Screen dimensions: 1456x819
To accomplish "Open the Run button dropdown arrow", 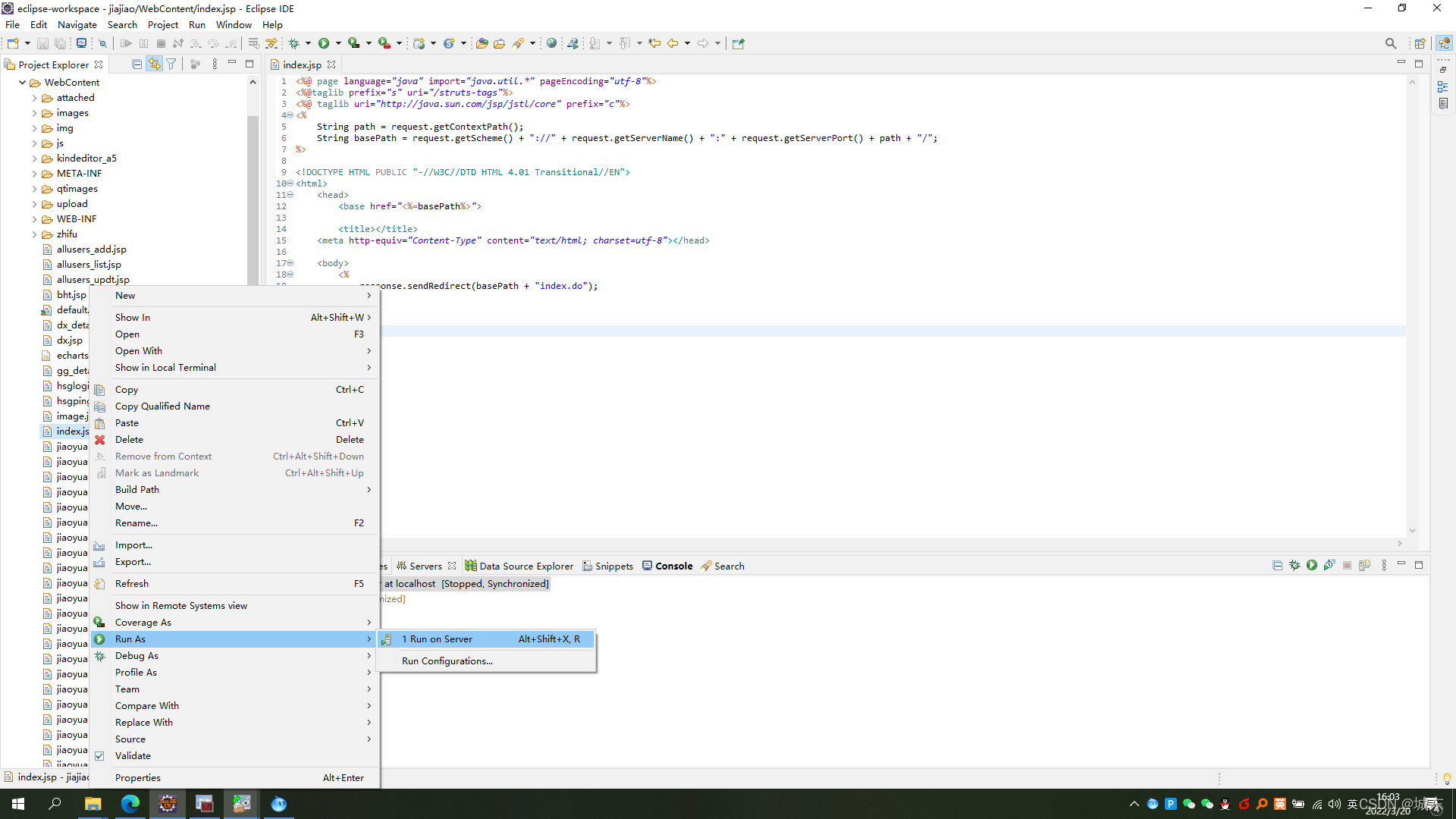I will (x=338, y=43).
